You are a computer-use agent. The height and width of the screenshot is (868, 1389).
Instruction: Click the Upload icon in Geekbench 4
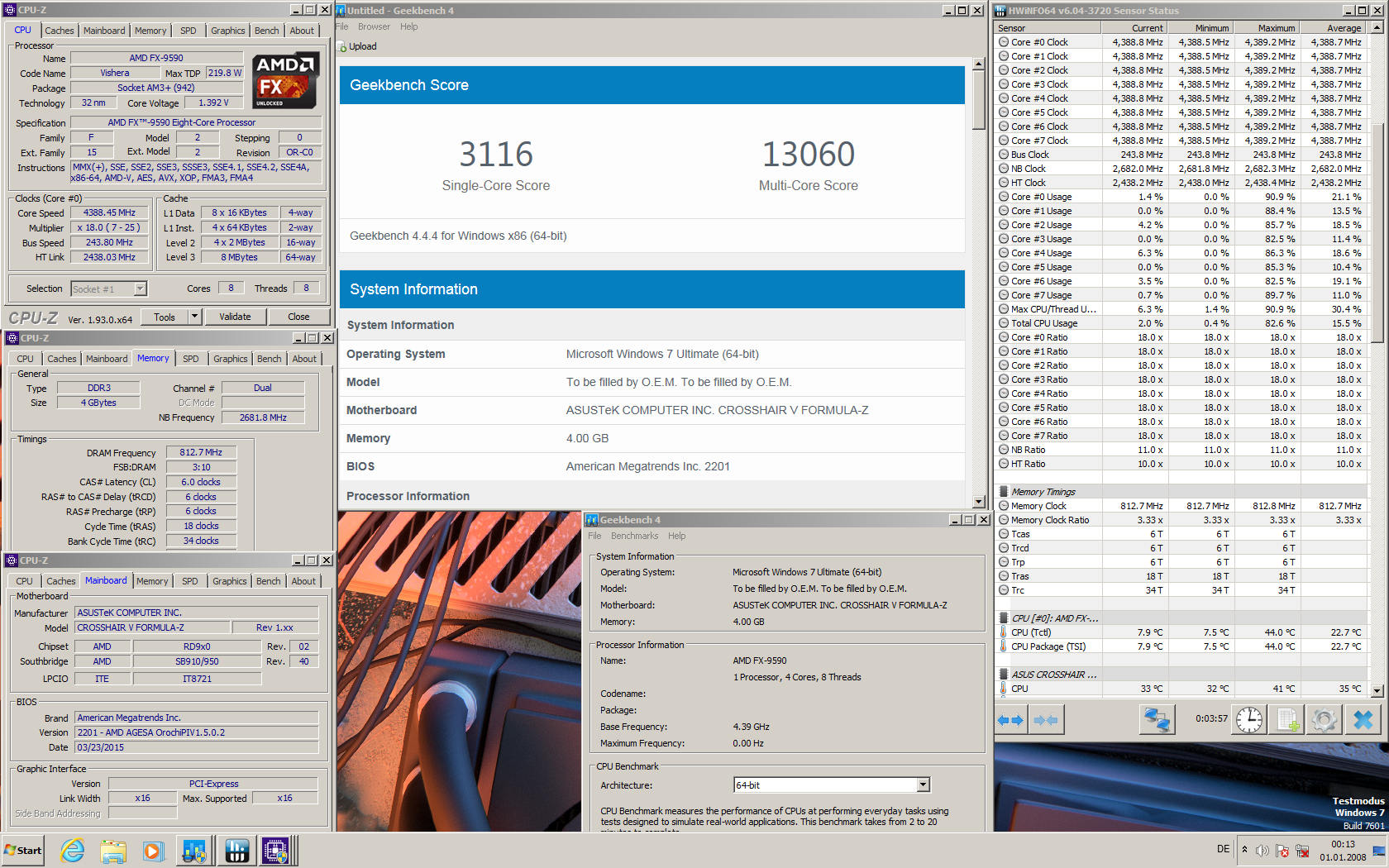pos(343,47)
